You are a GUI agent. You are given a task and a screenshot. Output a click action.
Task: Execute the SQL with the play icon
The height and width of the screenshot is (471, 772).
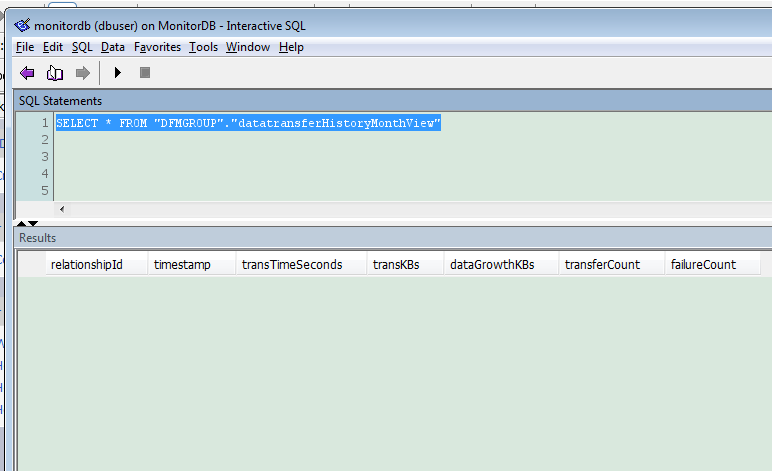pos(118,73)
